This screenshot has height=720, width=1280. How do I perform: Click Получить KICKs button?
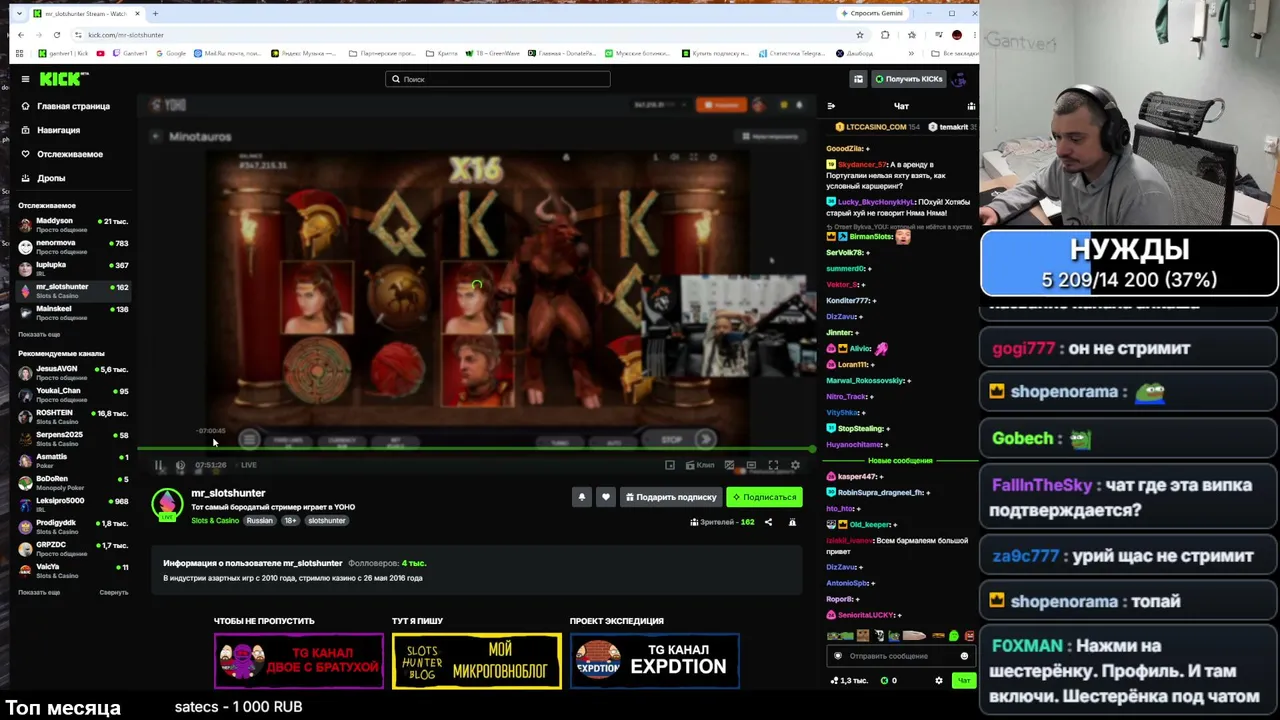908,79
